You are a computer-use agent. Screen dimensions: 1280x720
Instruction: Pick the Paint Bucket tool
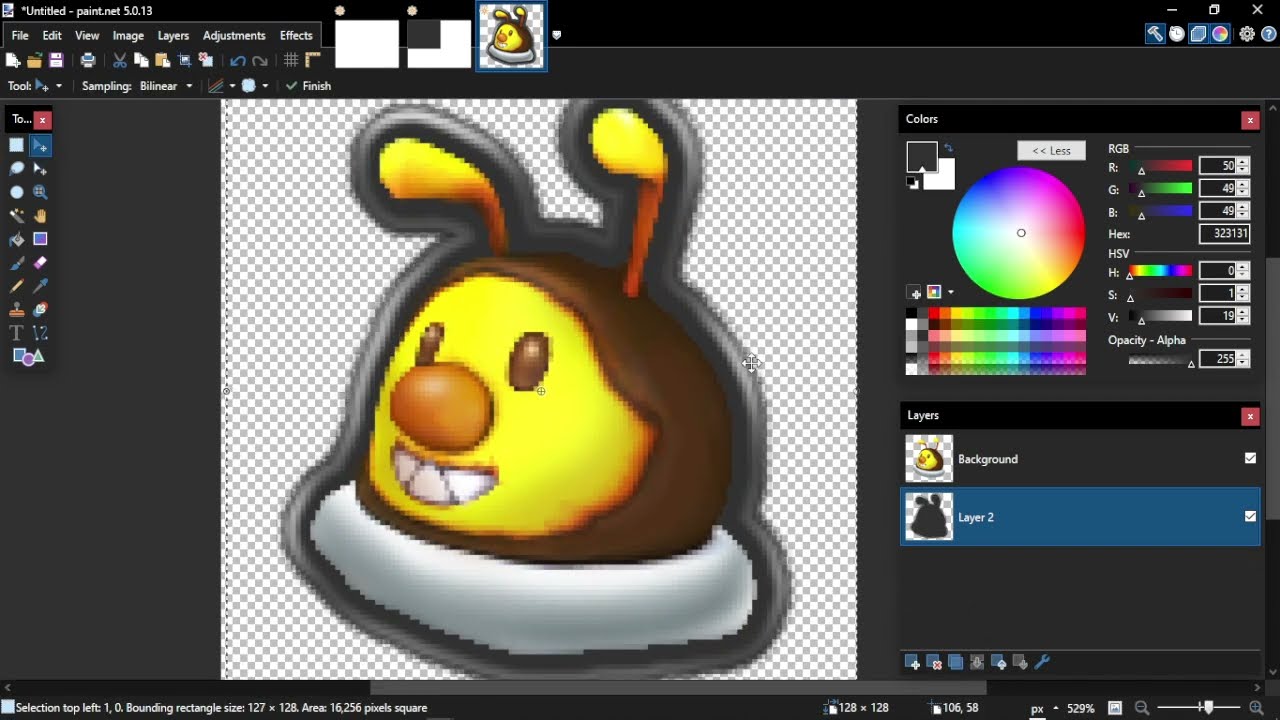click(17, 239)
